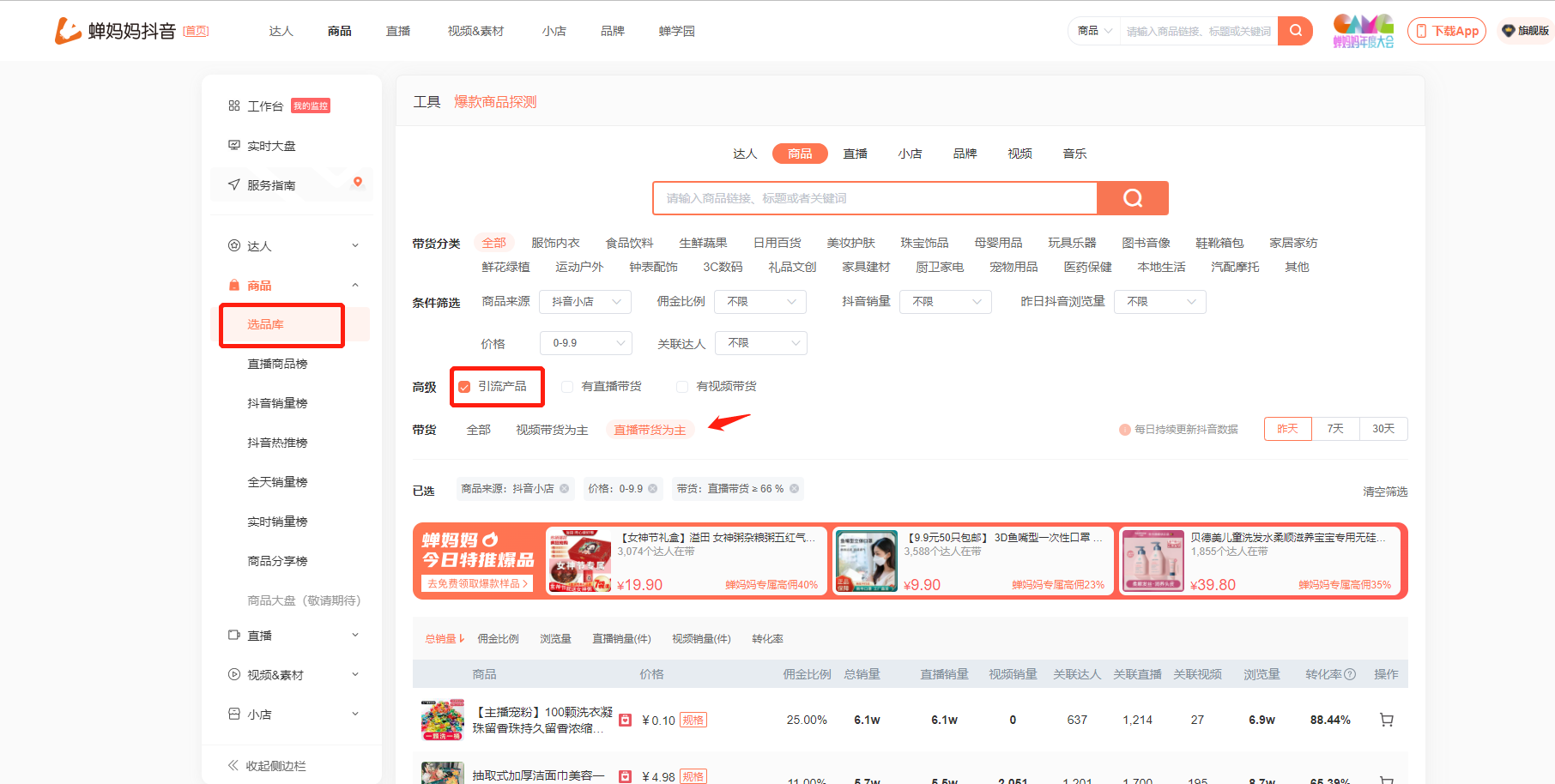Open the 昨日抖音浏览量 dropdown
1555x784 pixels.
(1160, 302)
